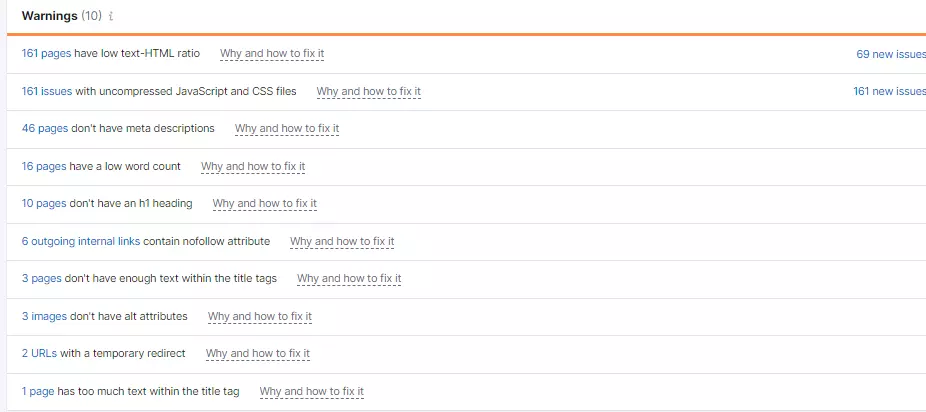This screenshot has width=926, height=412.
Task: Click the 161 new issues link
Action: (x=888, y=91)
